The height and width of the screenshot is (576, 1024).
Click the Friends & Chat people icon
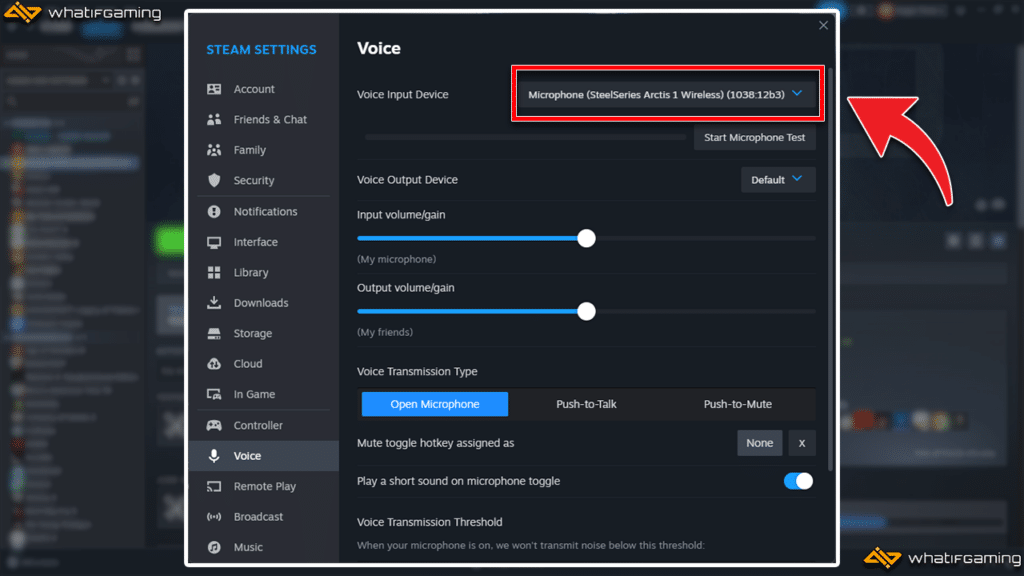click(214, 120)
